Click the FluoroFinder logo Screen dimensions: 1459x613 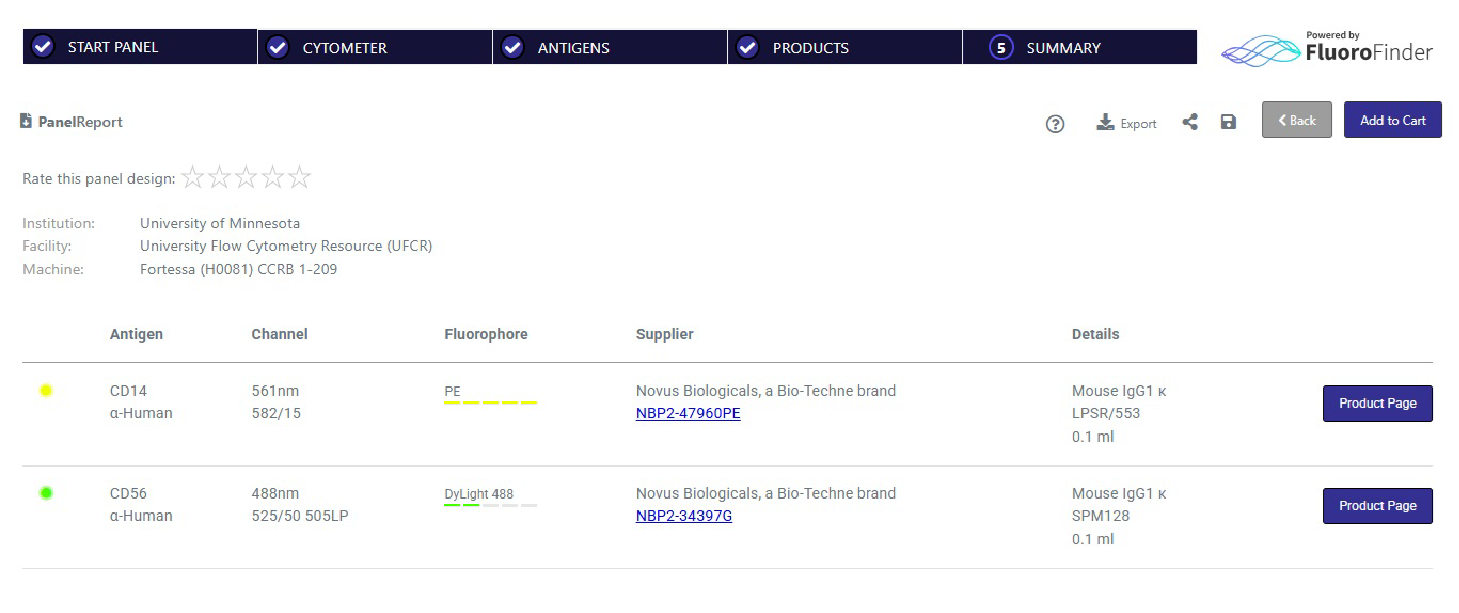pyautogui.click(x=1327, y=48)
